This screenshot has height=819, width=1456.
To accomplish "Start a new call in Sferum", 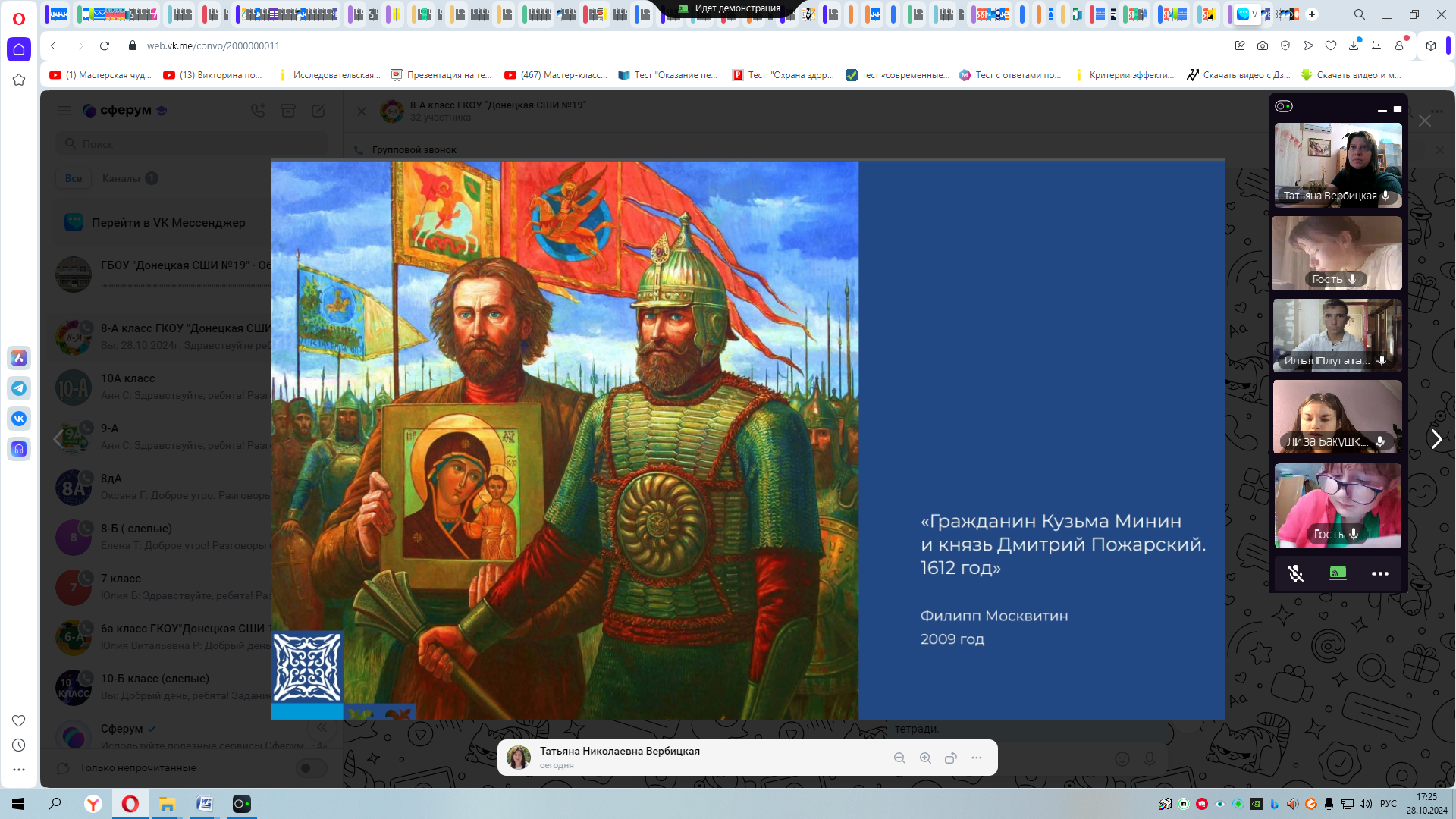I will tap(258, 111).
